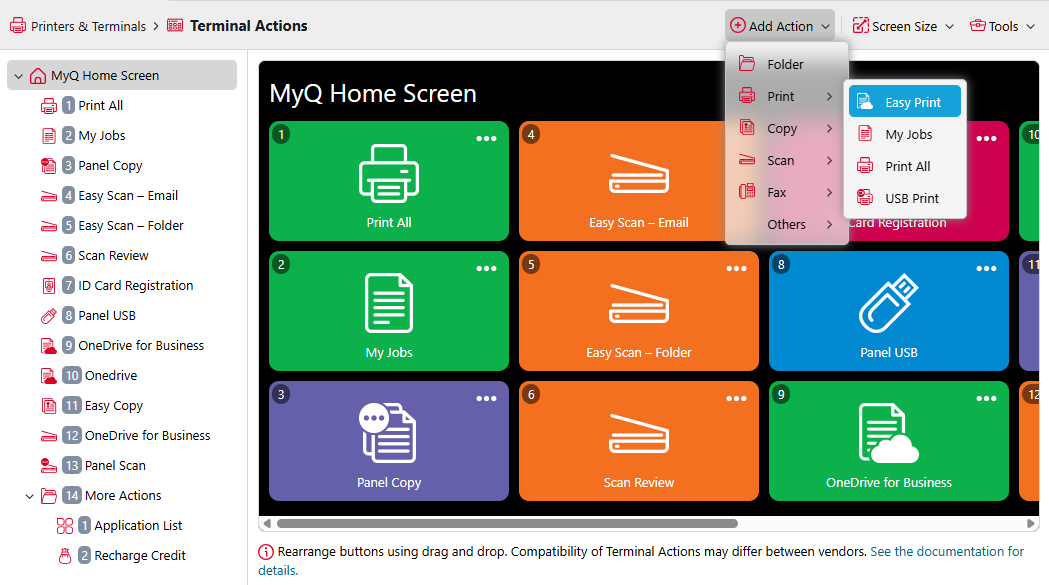Open the Fax submenu item

pyautogui.click(x=787, y=193)
